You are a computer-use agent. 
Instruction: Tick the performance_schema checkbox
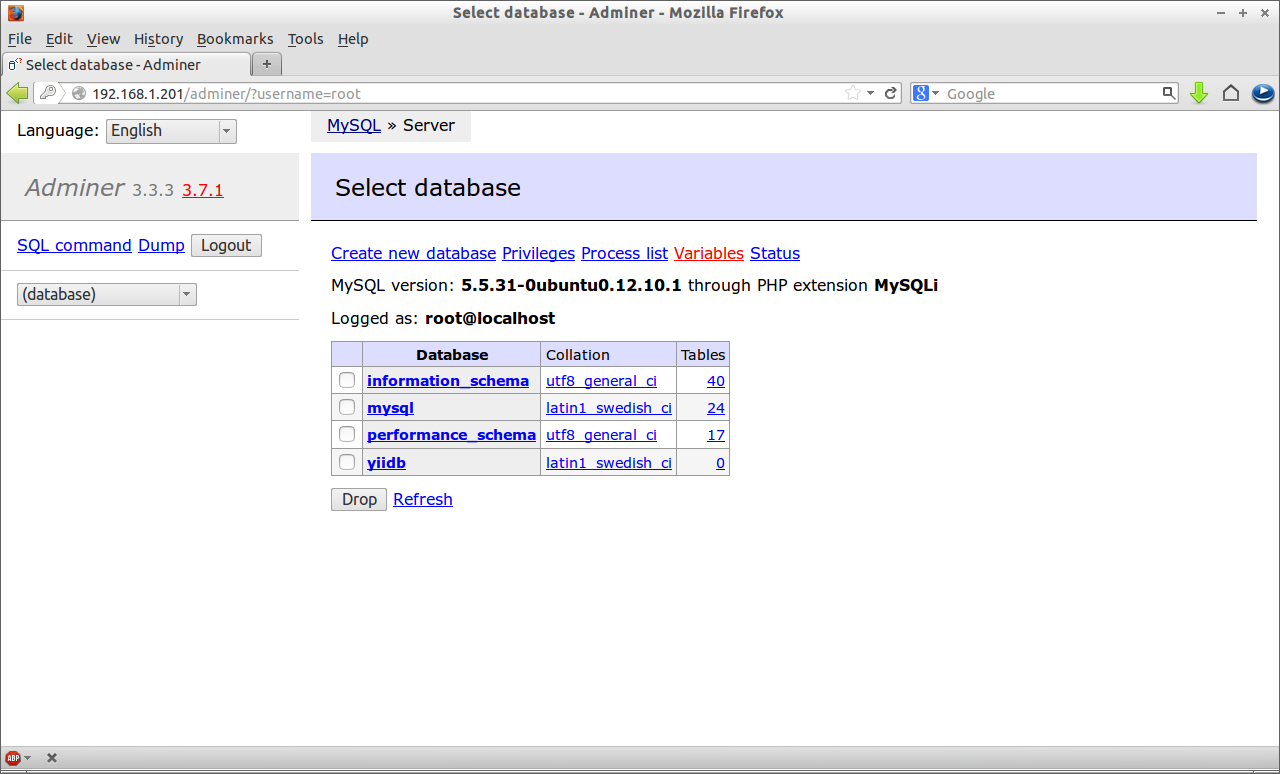click(347, 434)
